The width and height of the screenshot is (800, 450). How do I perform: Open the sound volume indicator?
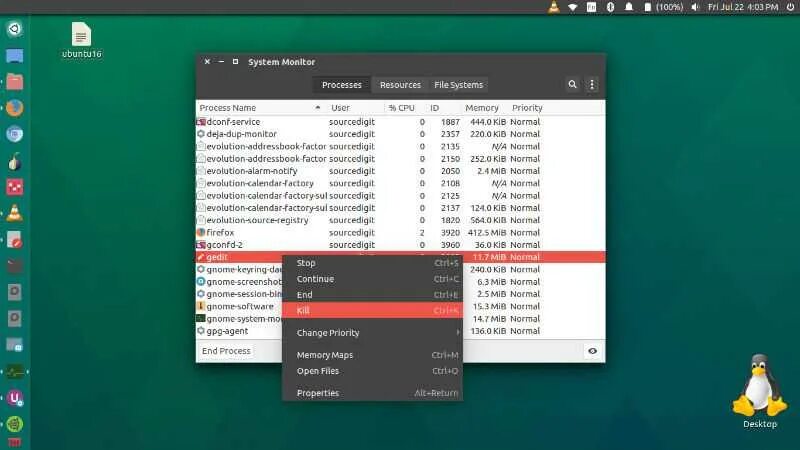(695, 7)
